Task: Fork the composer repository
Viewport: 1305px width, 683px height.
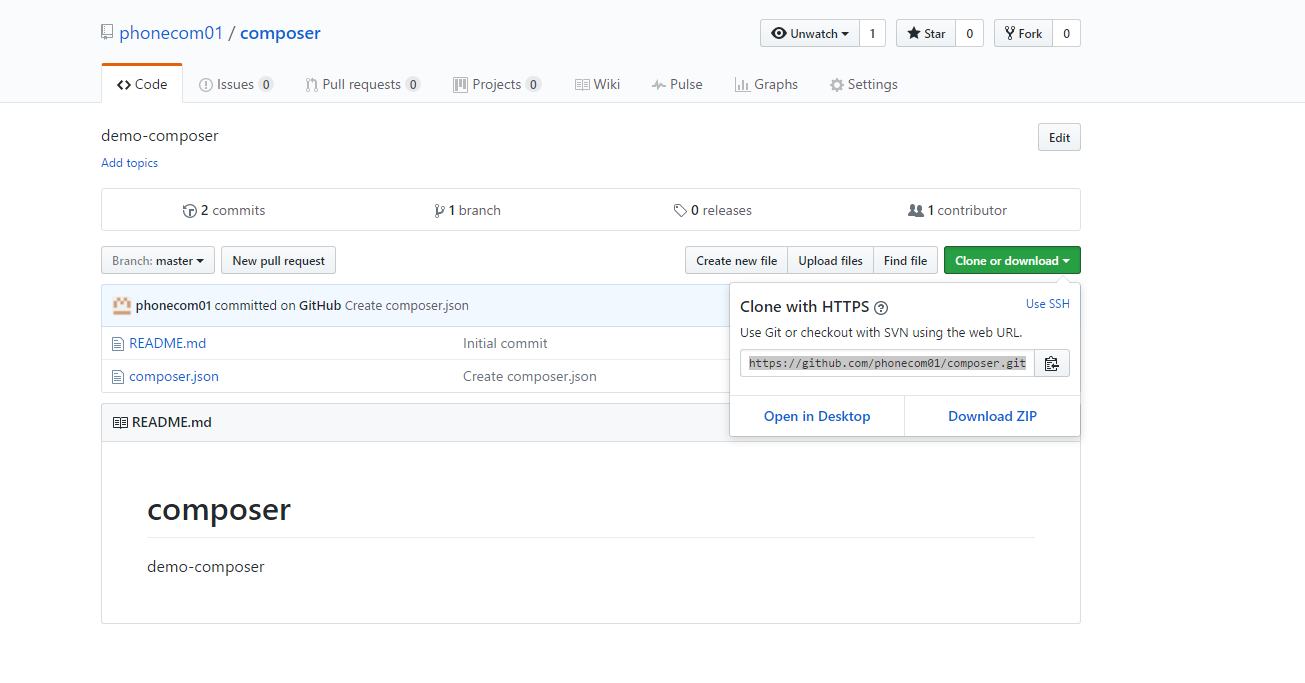Action: (x=1024, y=33)
